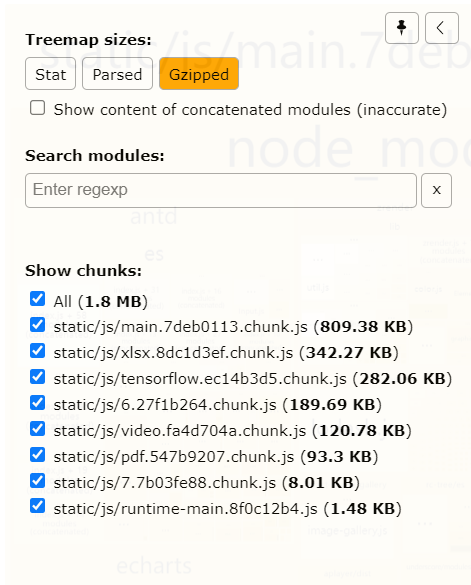The height and width of the screenshot is (585, 471).
Task: Pin the sidebar with the pushpin icon
Action: coord(402,28)
